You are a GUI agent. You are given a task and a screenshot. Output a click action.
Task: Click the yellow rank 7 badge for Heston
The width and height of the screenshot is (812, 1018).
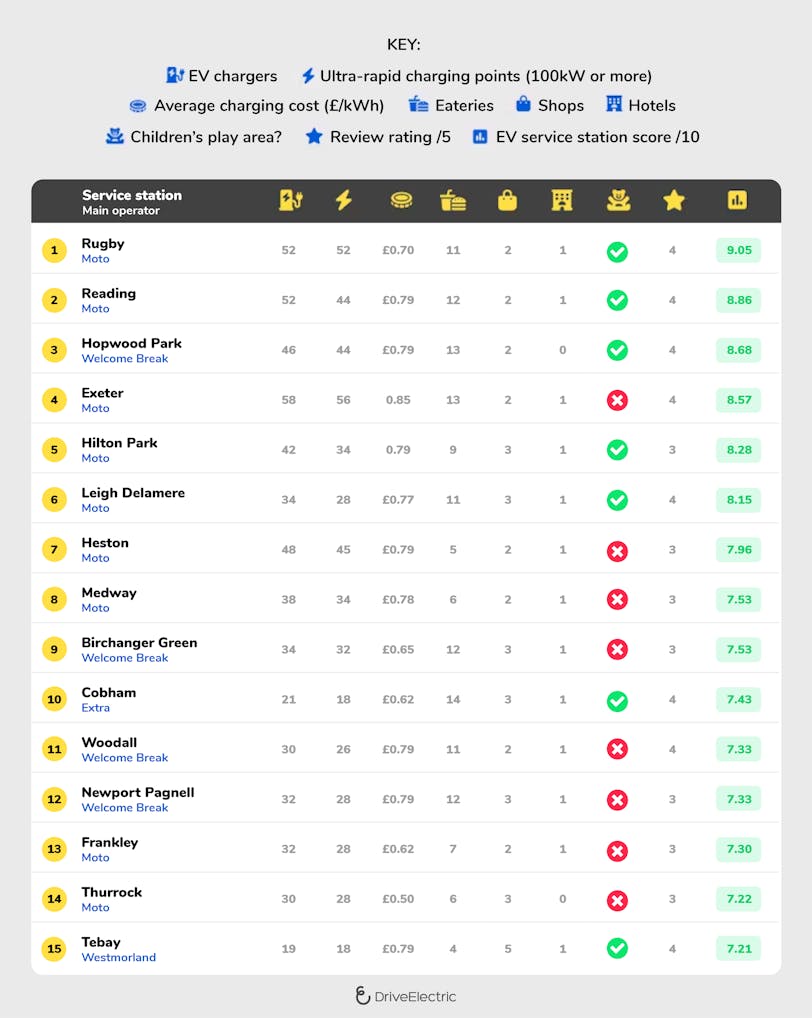[54, 549]
